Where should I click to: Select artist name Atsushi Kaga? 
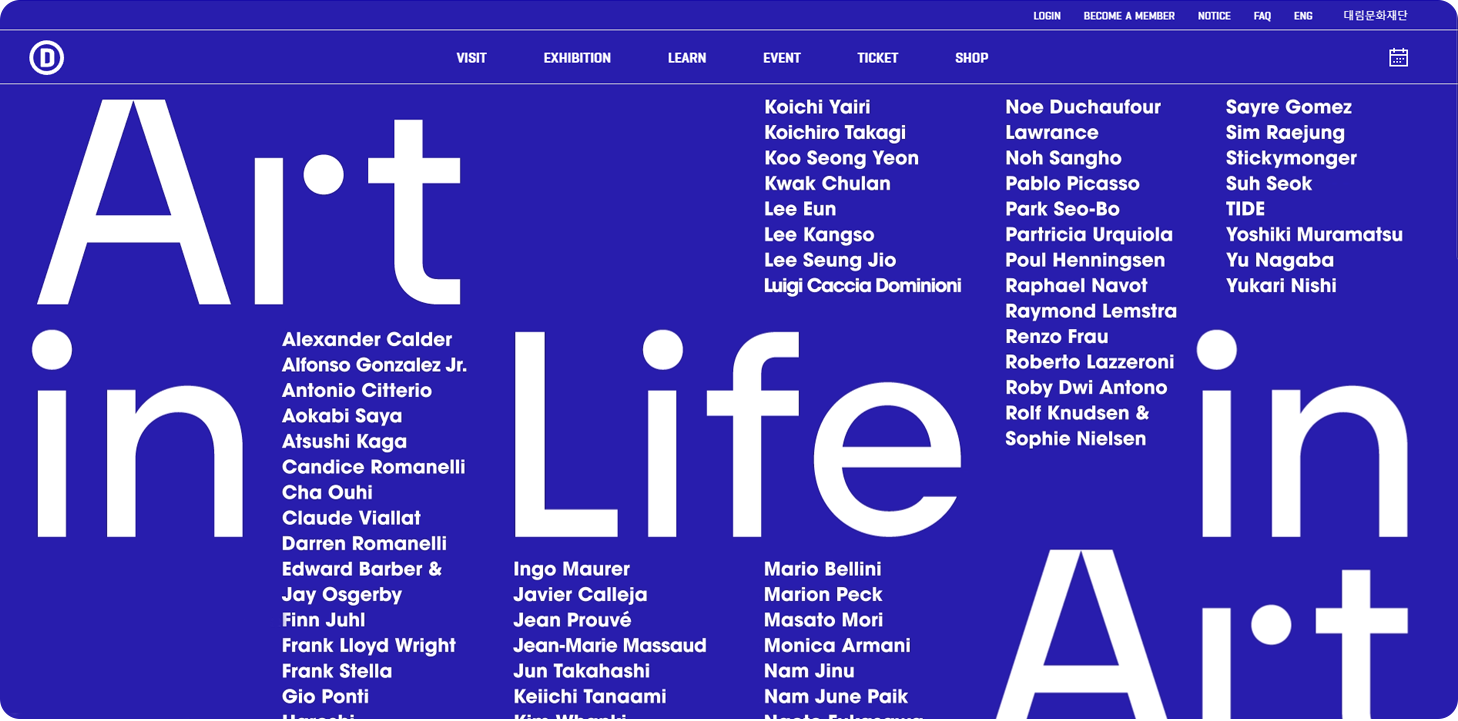(344, 442)
